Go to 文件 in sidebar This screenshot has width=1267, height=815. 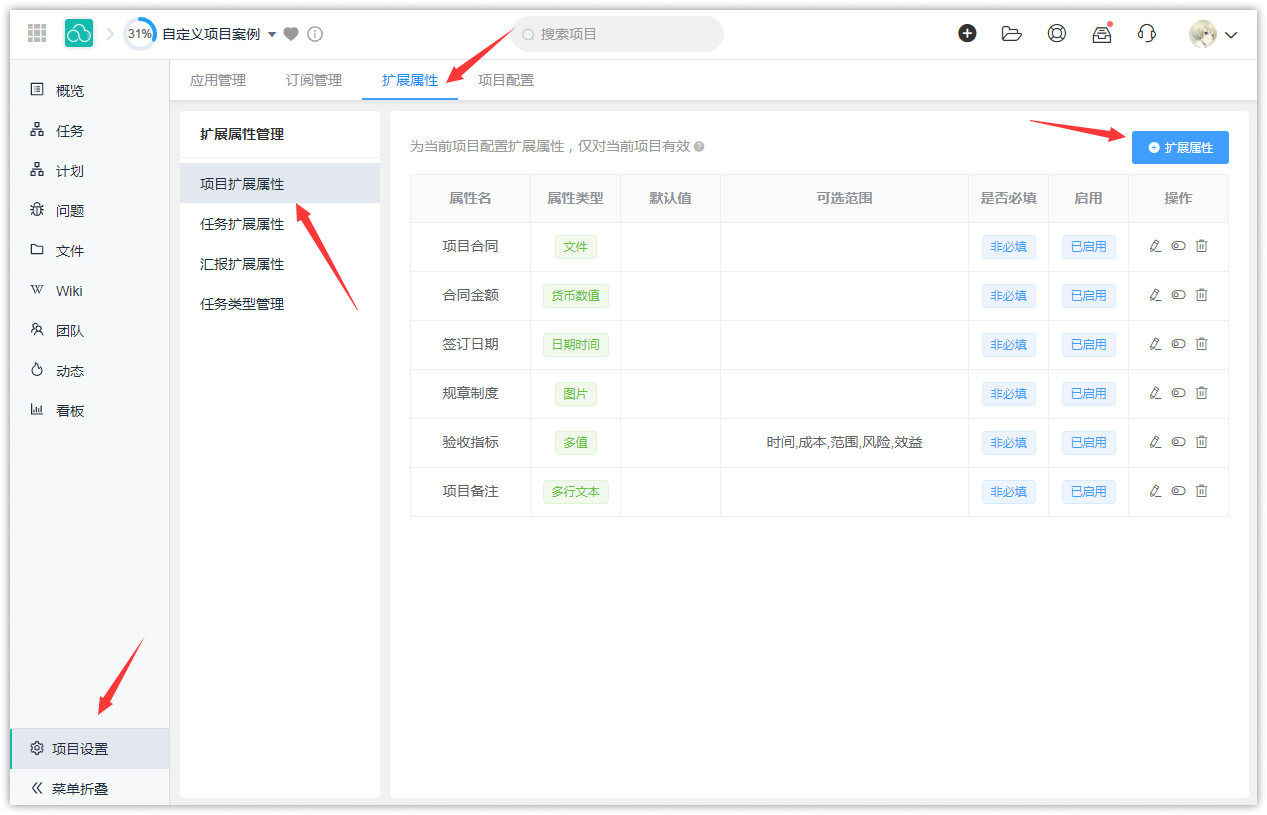[x=89, y=250]
